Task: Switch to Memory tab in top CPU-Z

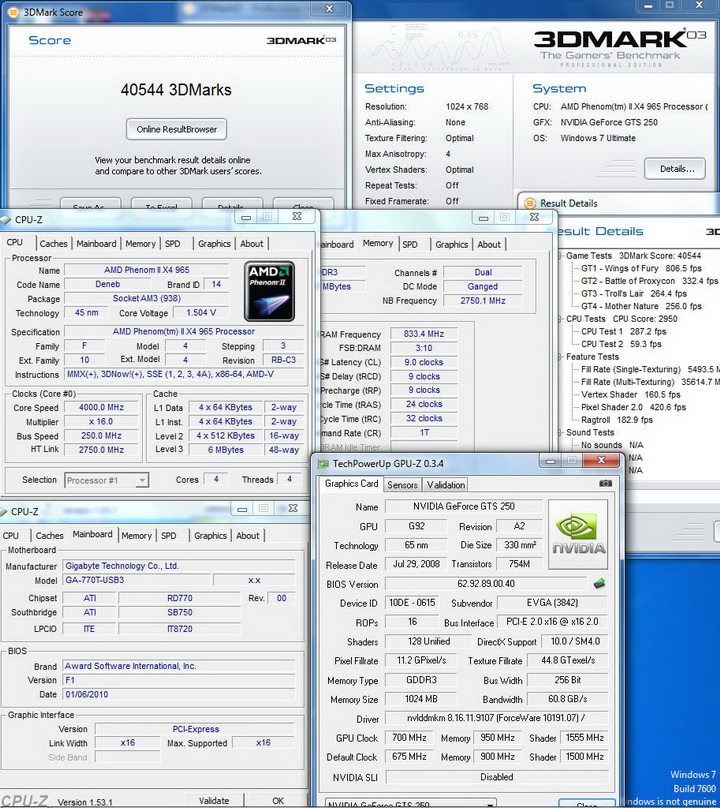Action: click(140, 244)
